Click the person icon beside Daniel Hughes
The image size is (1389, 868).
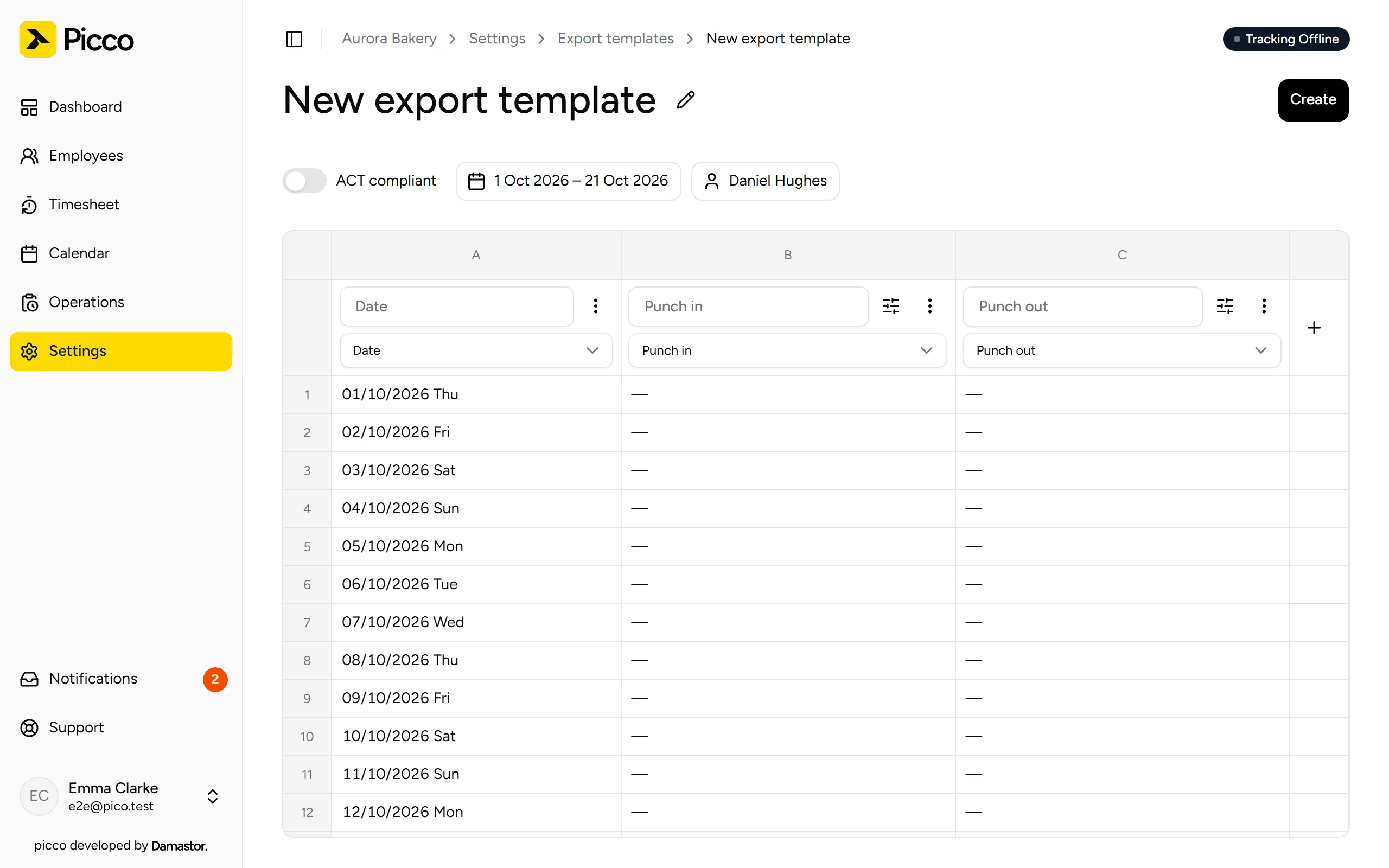(x=712, y=181)
